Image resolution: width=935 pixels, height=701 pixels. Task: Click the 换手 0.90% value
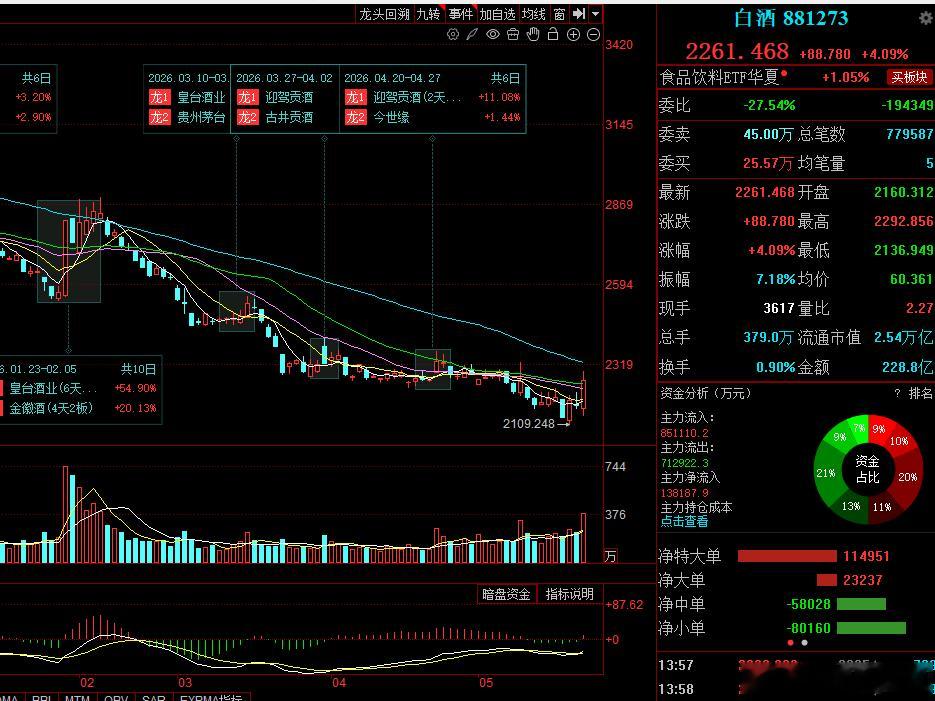(x=775, y=367)
